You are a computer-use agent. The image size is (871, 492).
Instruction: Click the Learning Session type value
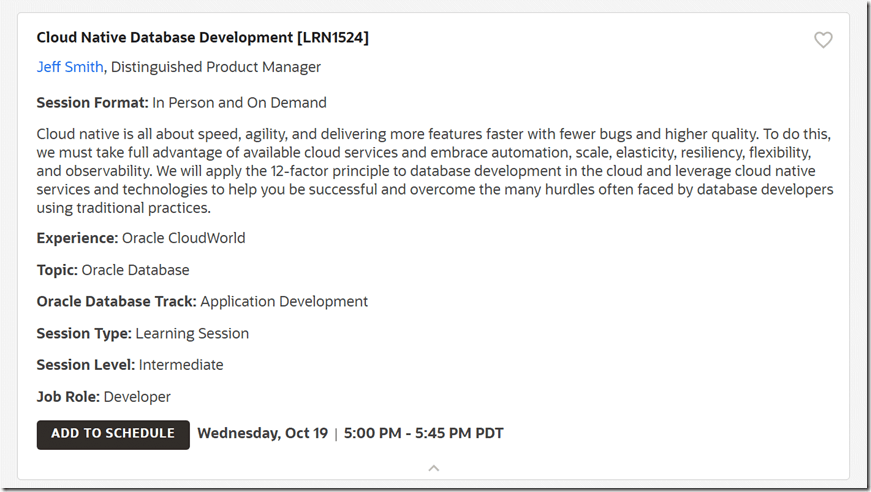[x=192, y=333]
